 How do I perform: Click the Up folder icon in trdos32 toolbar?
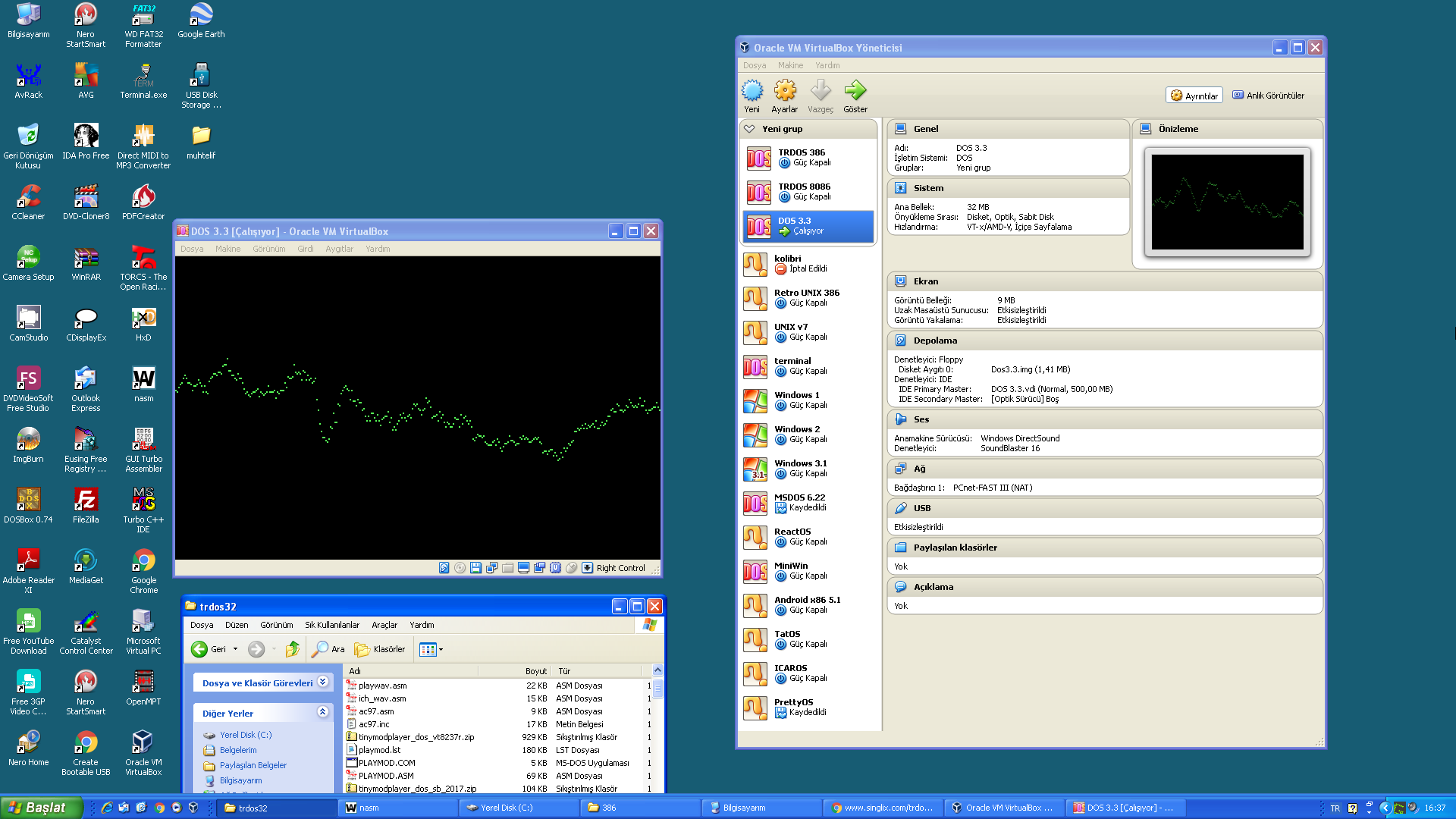click(x=293, y=649)
